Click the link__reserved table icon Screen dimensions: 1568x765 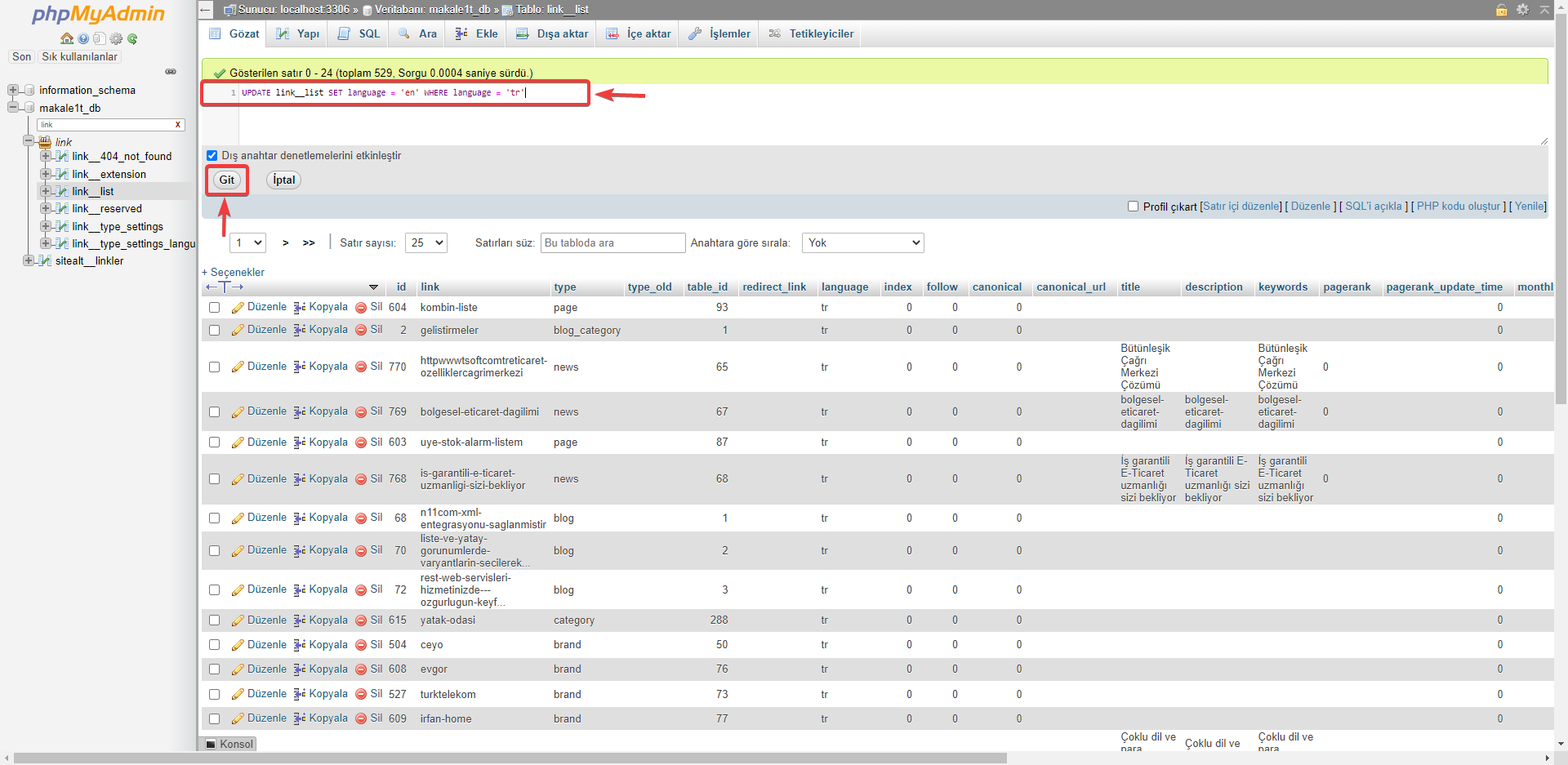(x=62, y=208)
